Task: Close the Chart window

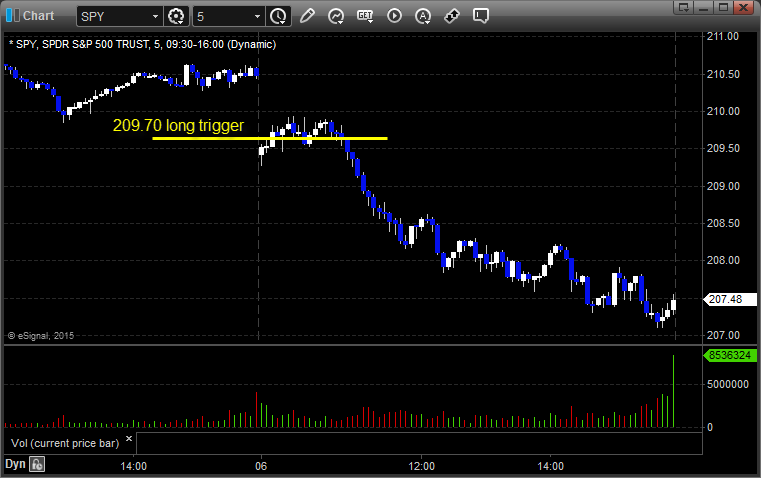Action: 743,7
